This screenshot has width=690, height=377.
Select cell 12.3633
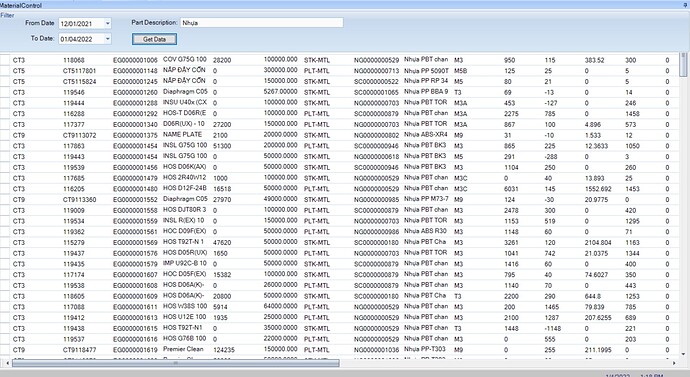[596, 146]
